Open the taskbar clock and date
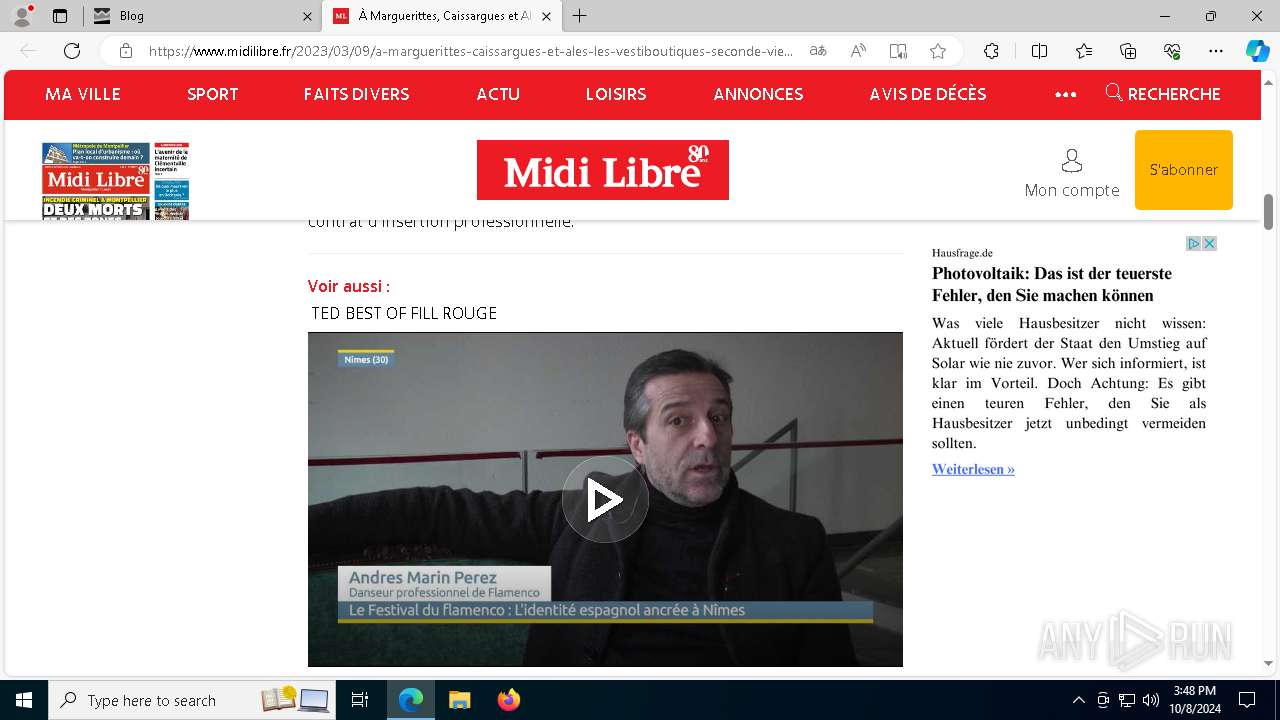 pyautogui.click(x=1194, y=700)
